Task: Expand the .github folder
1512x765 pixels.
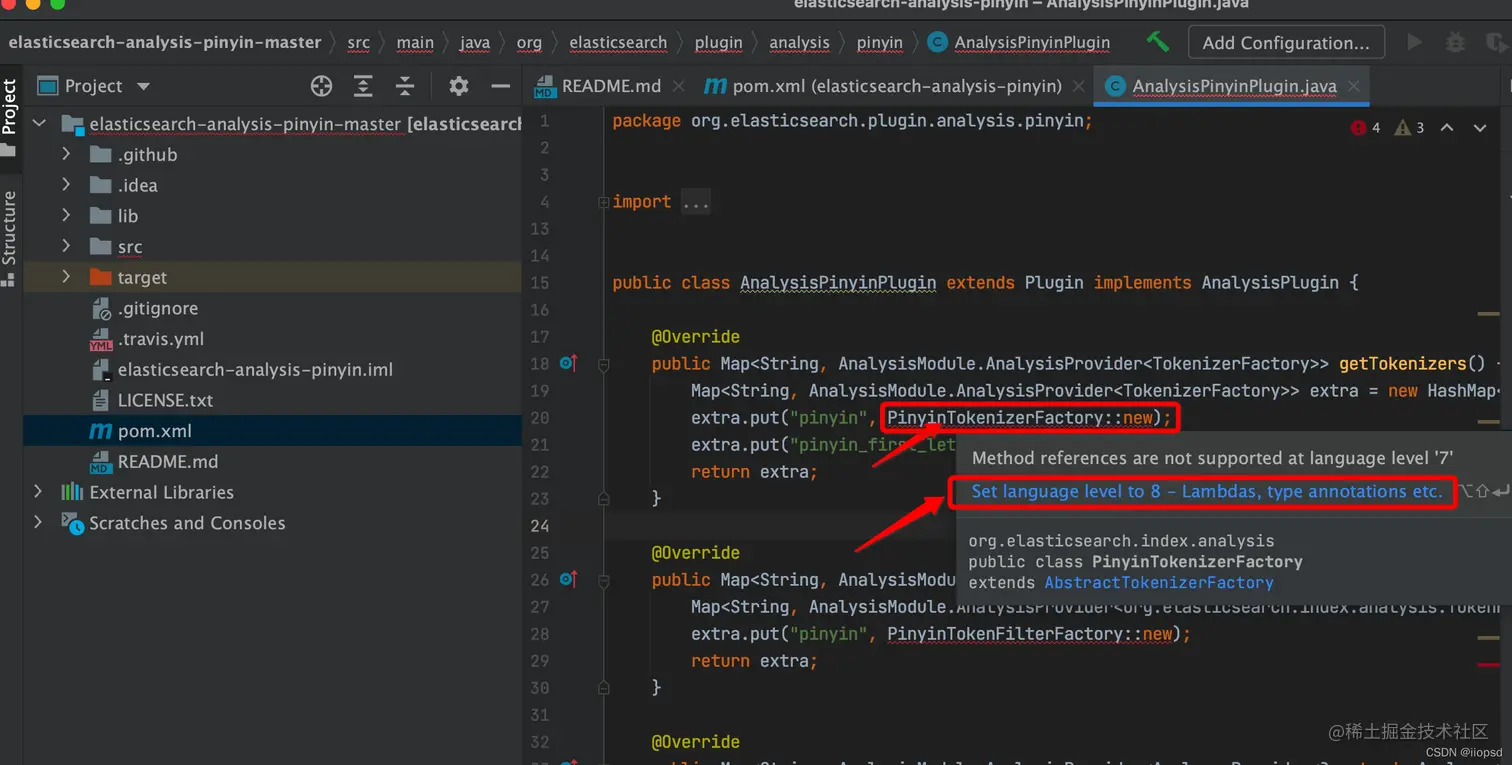Action: 66,155
